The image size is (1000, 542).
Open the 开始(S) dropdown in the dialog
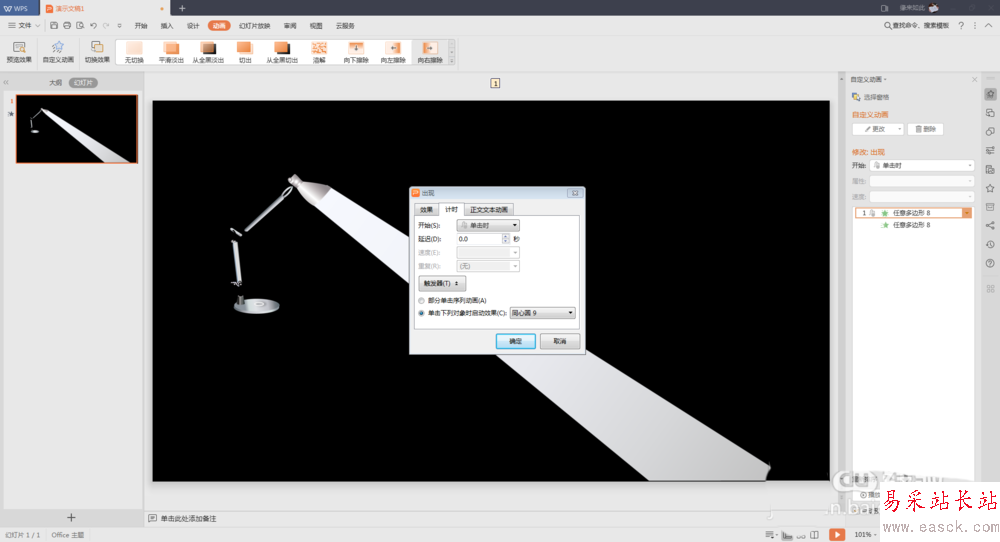pos(488,225)
